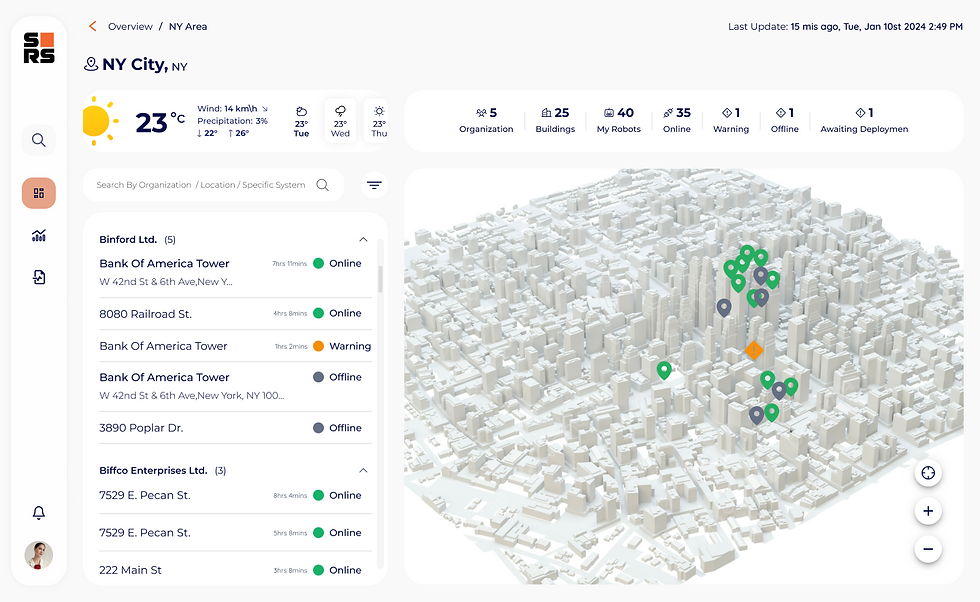The image size is (980, 602).
Task: Click the document transfer icon in the sidebar
Action: click(38, 277)
